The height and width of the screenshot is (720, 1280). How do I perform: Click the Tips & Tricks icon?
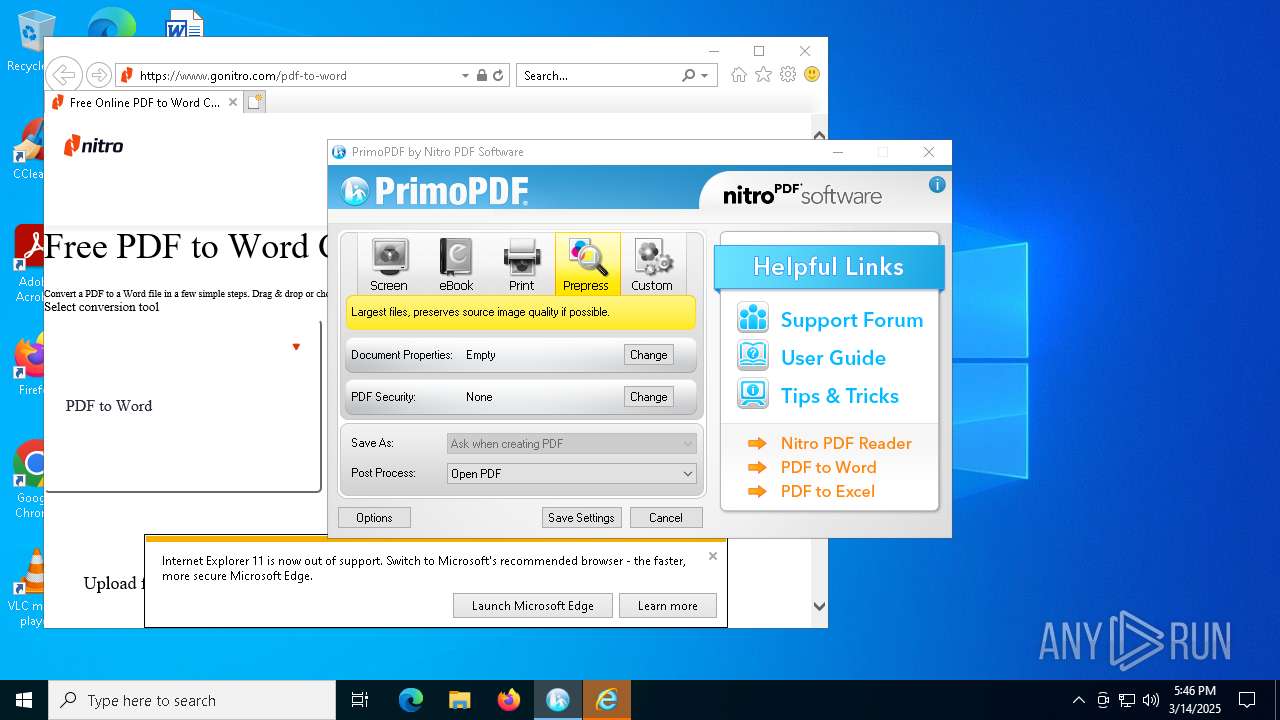pyautogui.click(x=753, y=394)
